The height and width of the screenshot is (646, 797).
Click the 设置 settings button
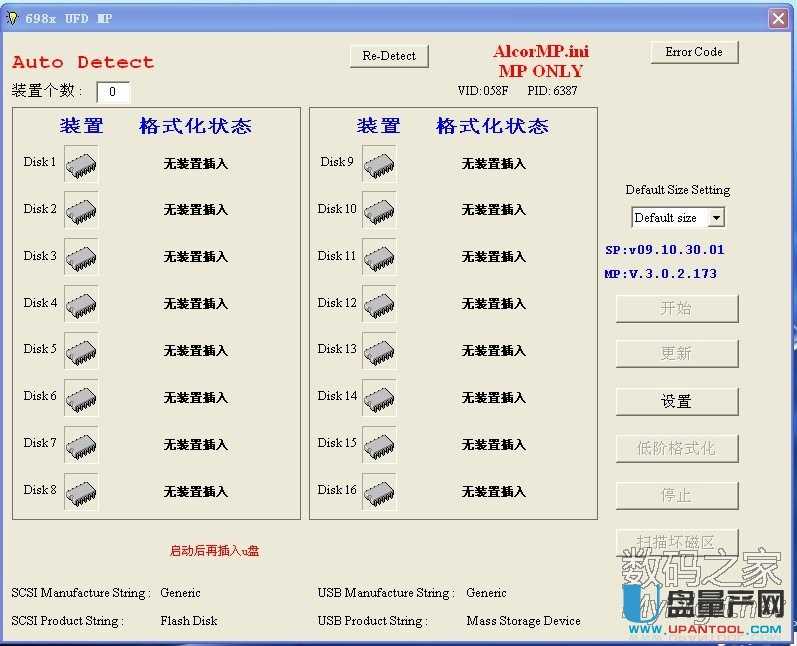click(x=677, y=401)
